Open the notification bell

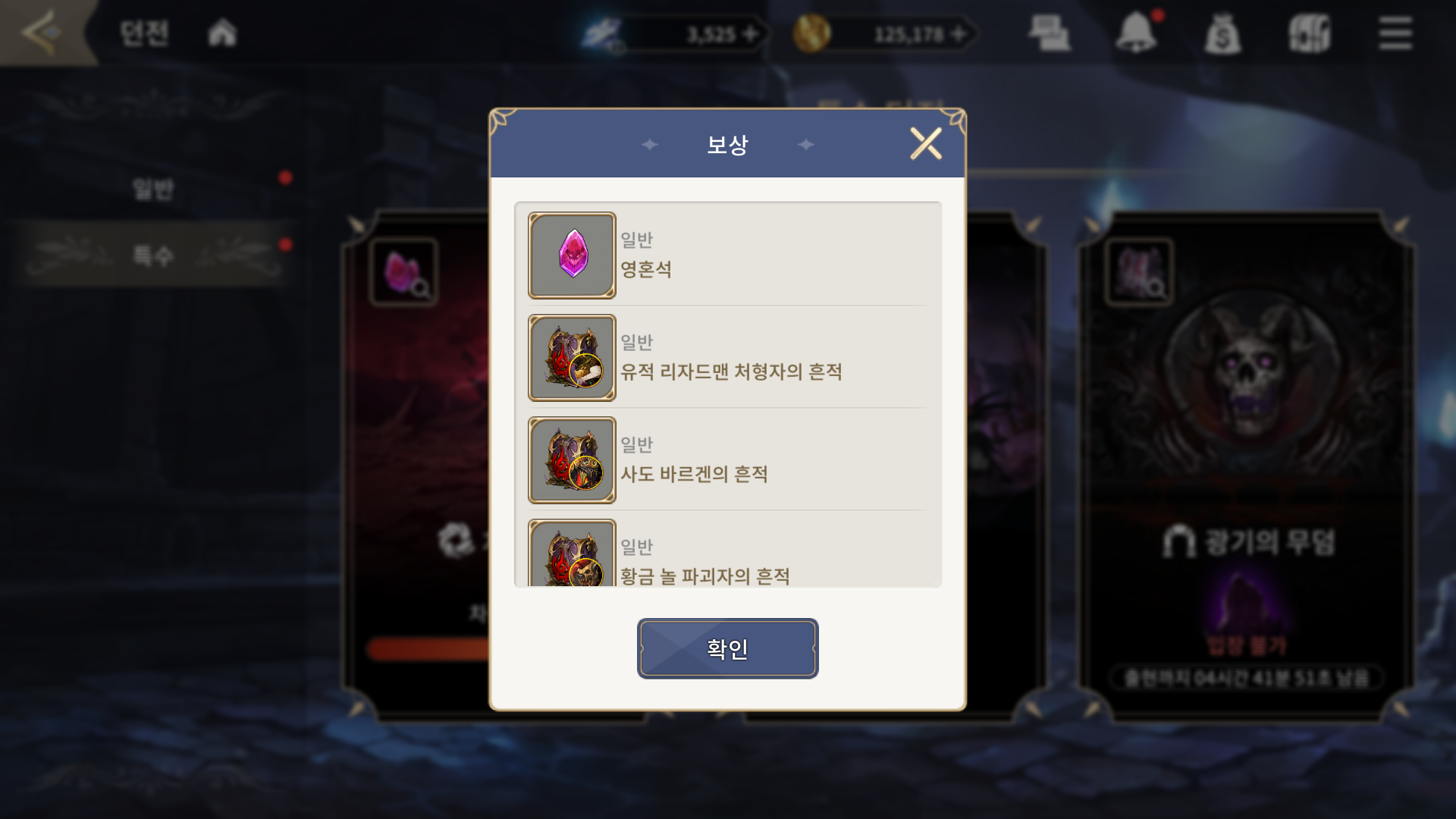[1137, 33]
